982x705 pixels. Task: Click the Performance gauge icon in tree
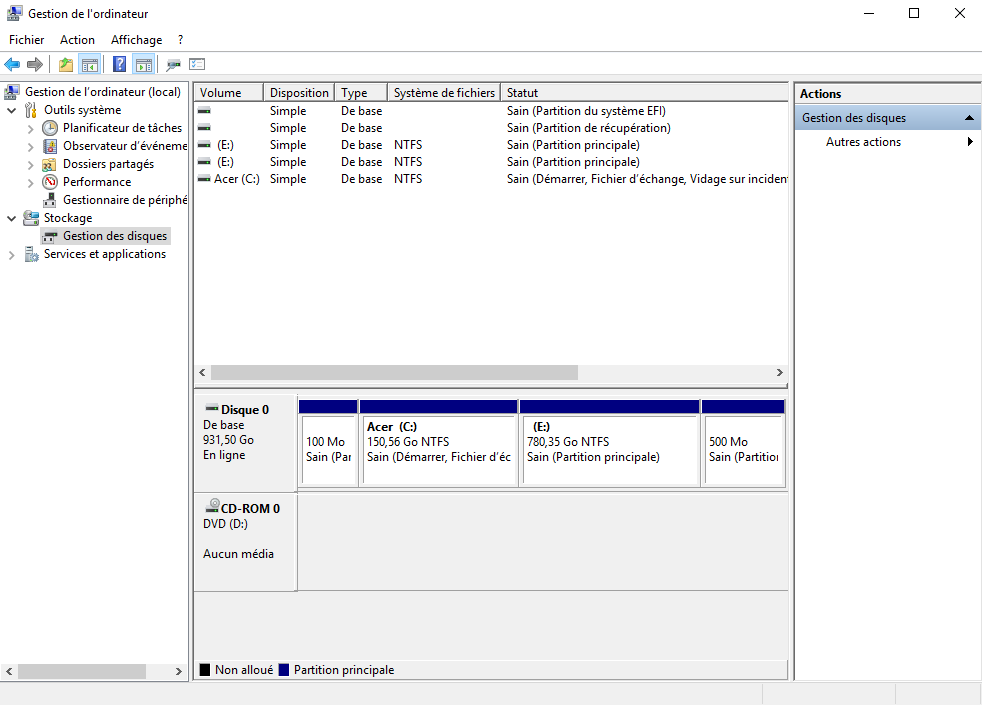point(50,182)
